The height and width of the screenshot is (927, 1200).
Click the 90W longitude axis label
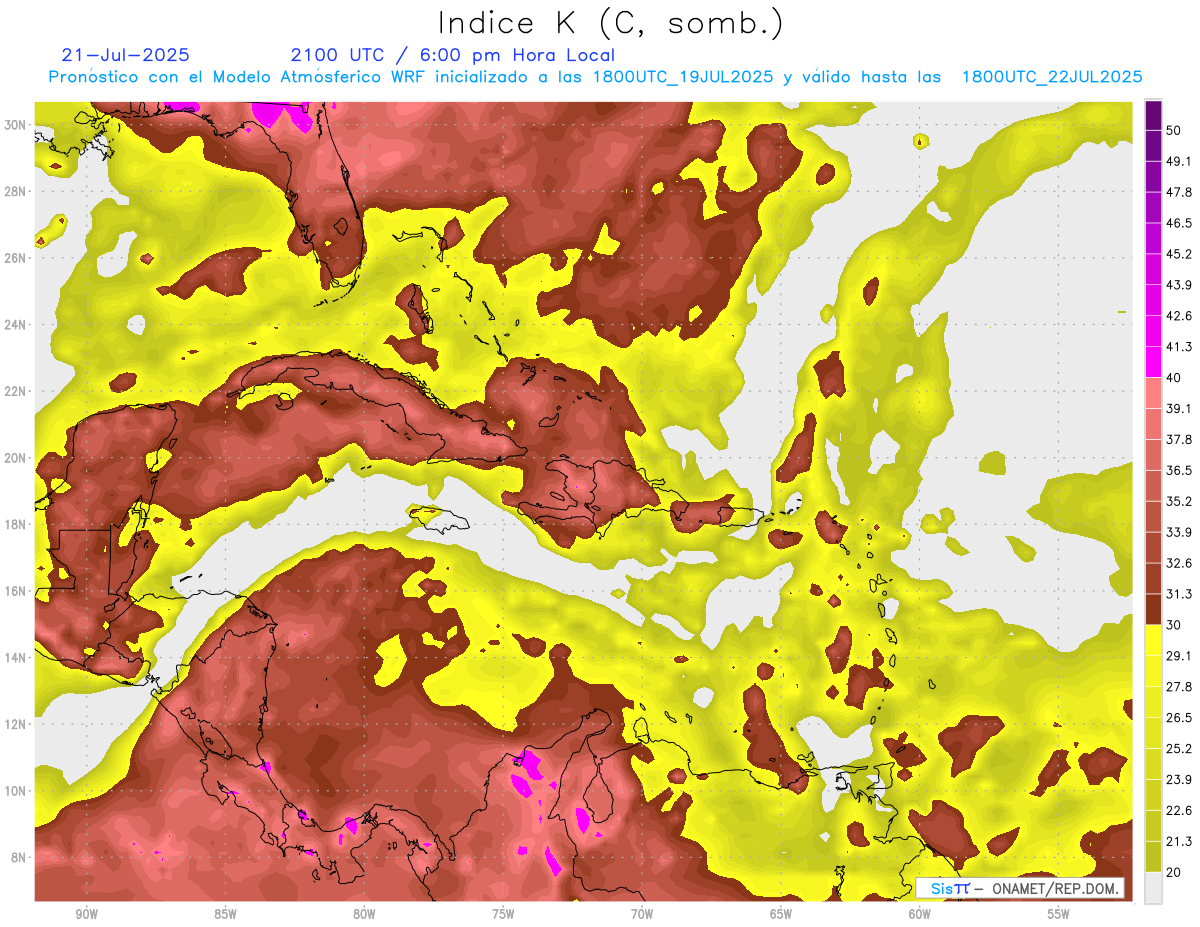pos(87,914)
